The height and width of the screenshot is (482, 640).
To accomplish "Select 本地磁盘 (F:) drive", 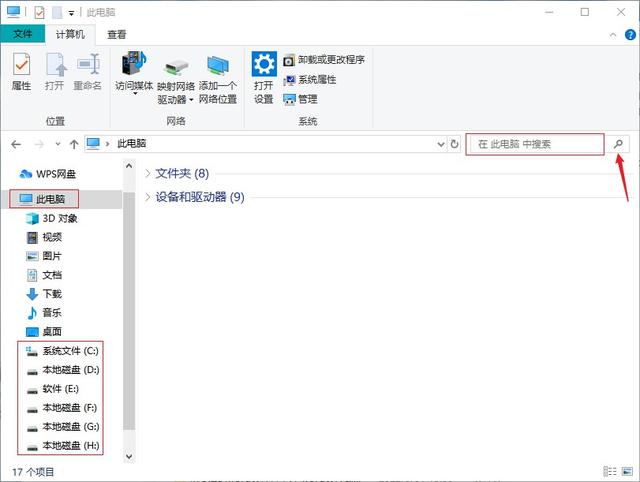I will tap(61, 408).
